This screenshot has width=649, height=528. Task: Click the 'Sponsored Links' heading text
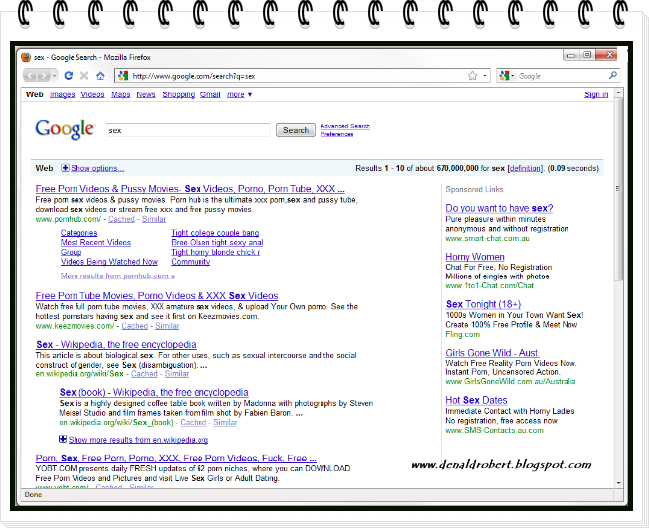pos(474,189)
